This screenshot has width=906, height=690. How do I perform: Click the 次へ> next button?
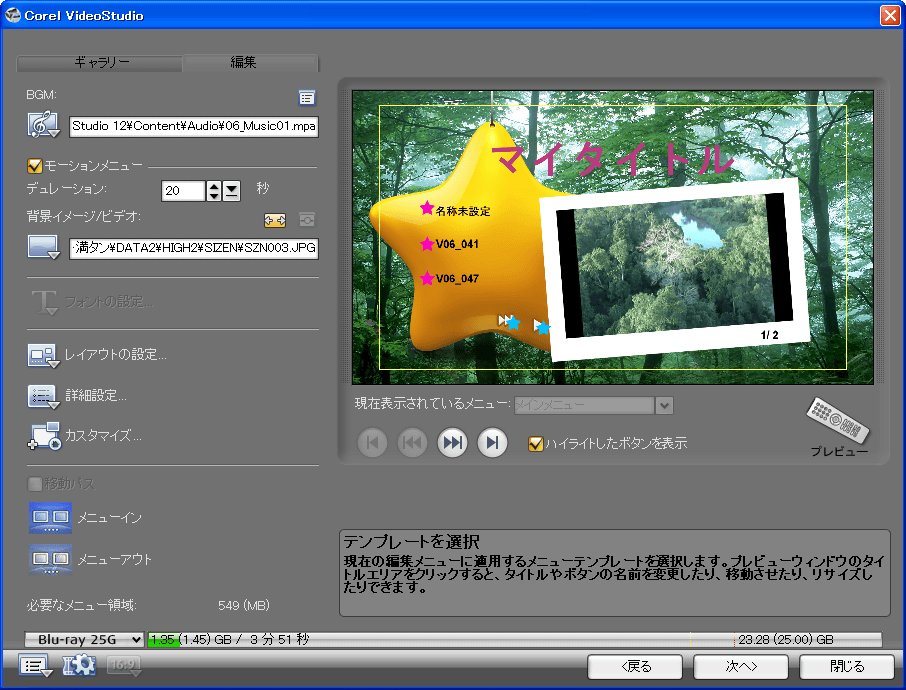(741, 667)
